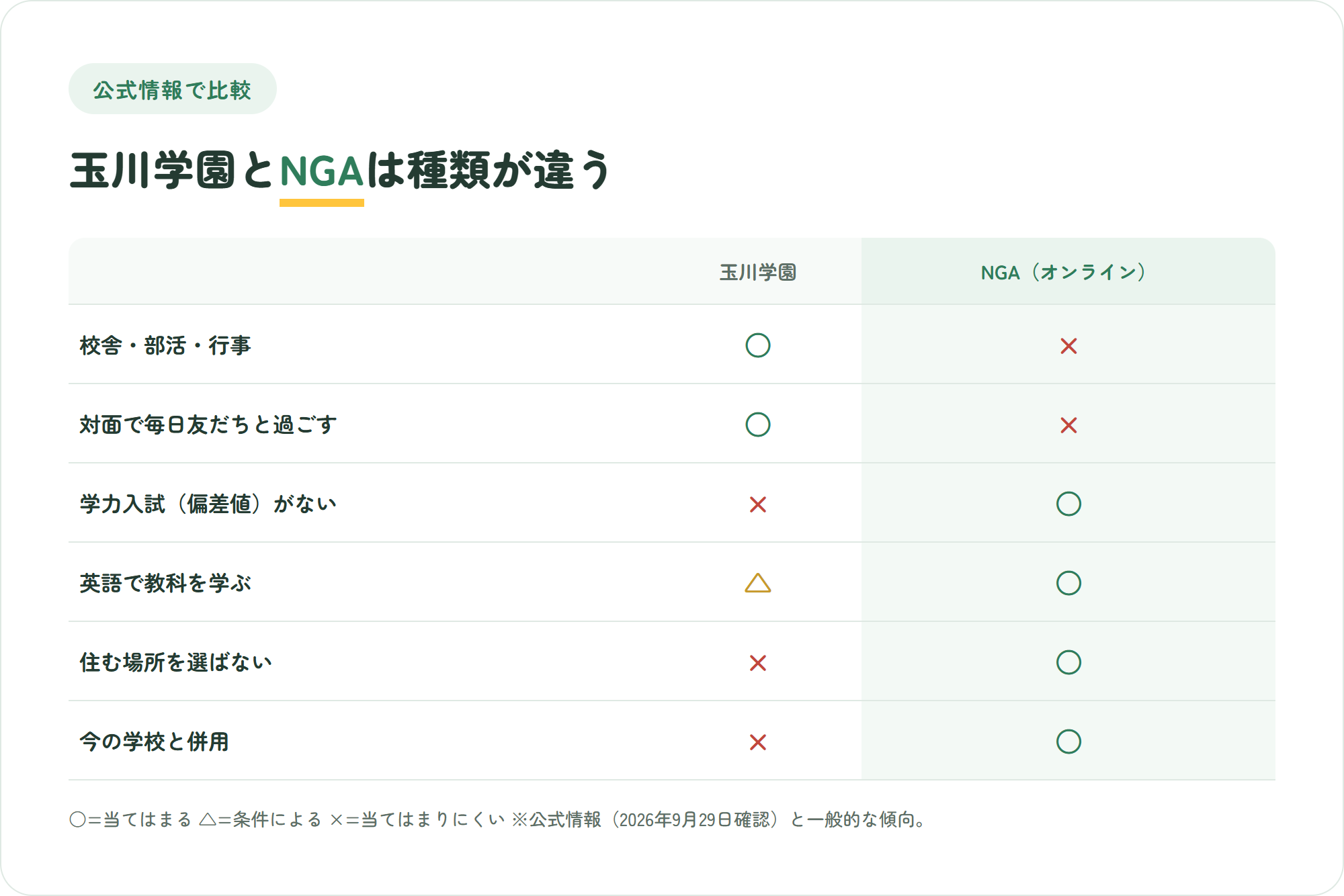The image size is (1344, 896).
Task: Click the heading 玉川学園とNGAは種類が違う
Action: pyautogui.click(x=341, y=171)
